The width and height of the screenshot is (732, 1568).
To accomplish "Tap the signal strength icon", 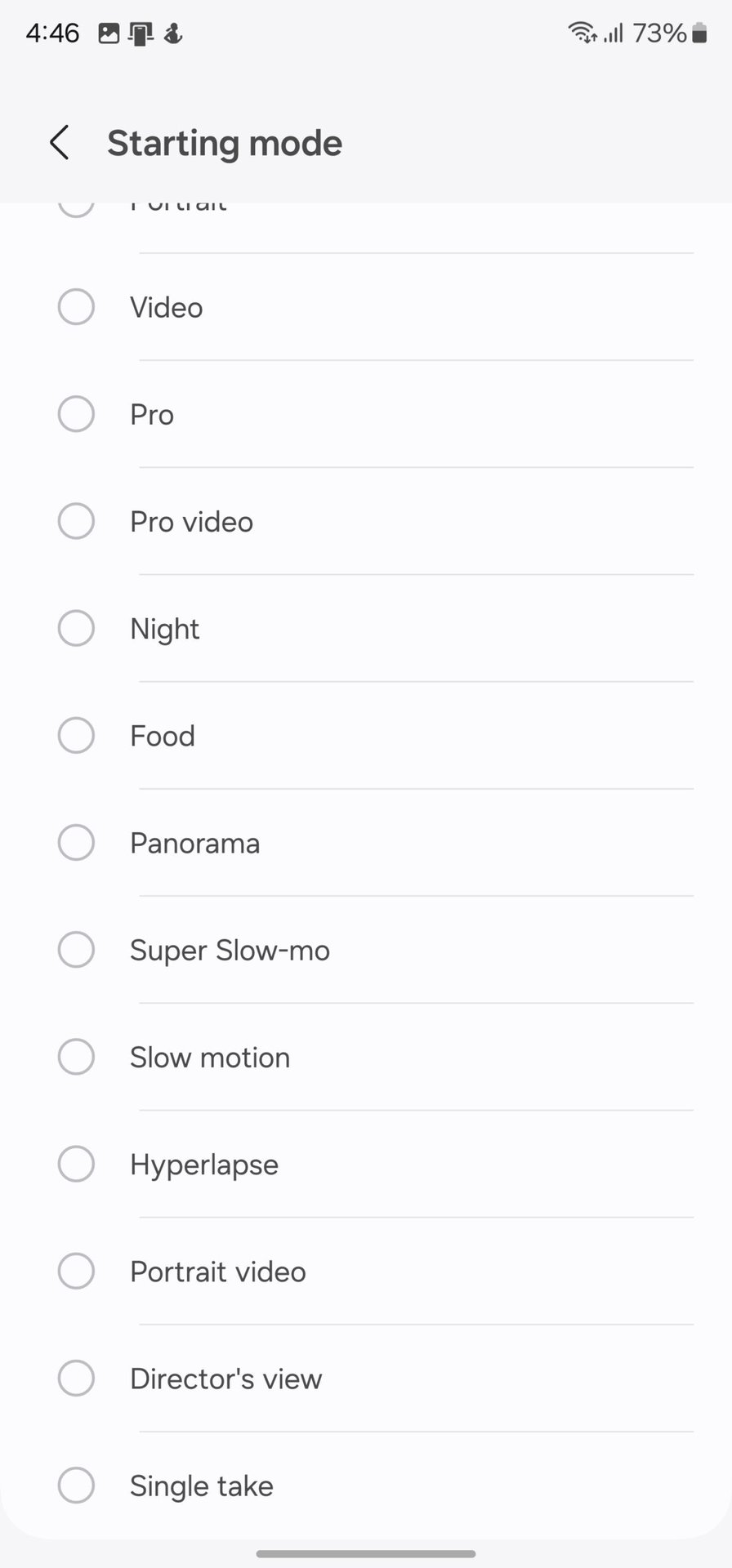I will (614, 33).
